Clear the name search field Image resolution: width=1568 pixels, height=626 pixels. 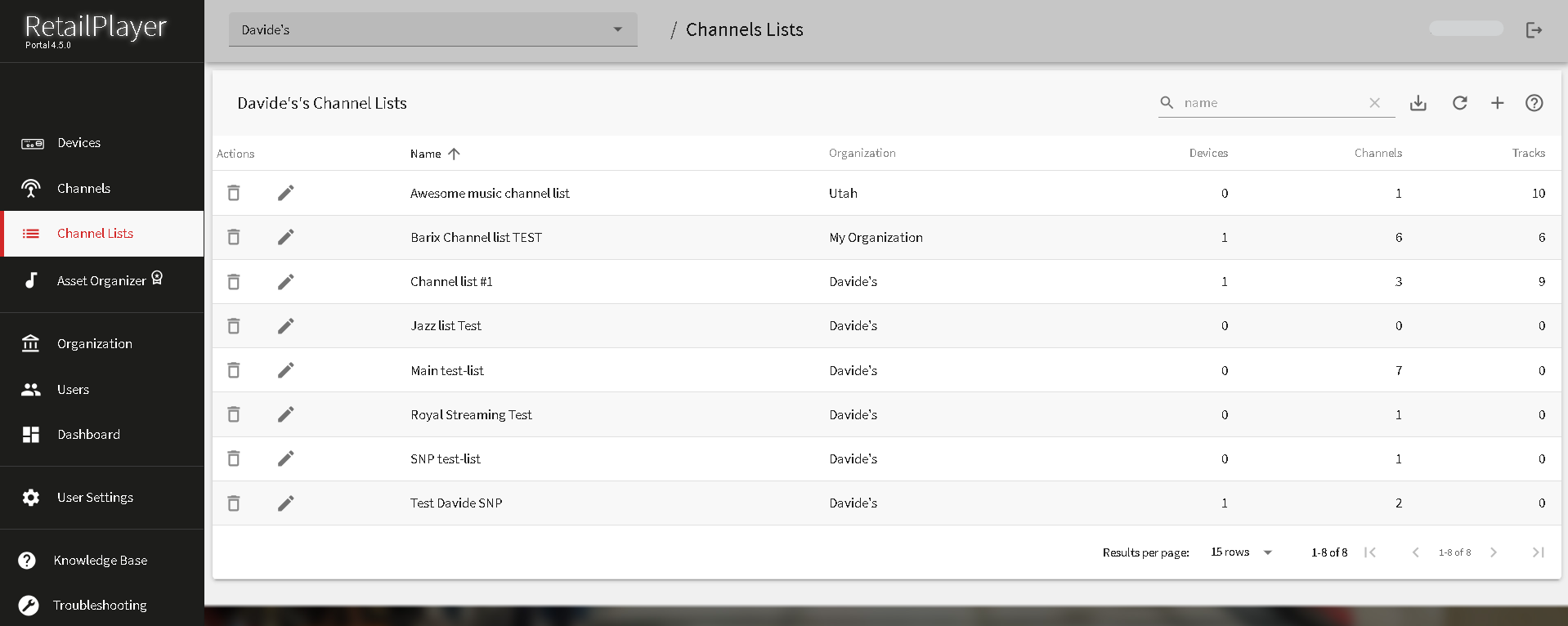1374,103
